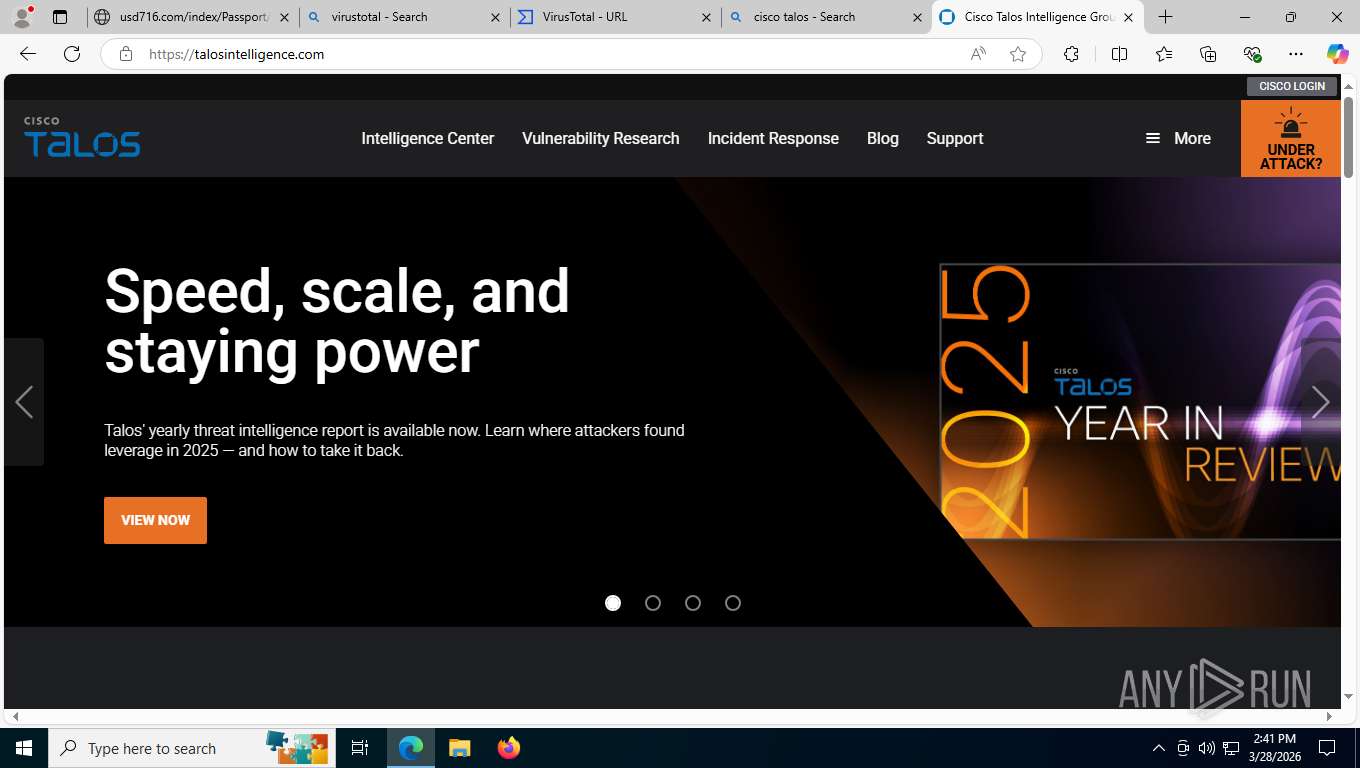This screenshot has width=1360, height=768.
Task: Open the Favorites list icon
Action: tap(1164, 54)
